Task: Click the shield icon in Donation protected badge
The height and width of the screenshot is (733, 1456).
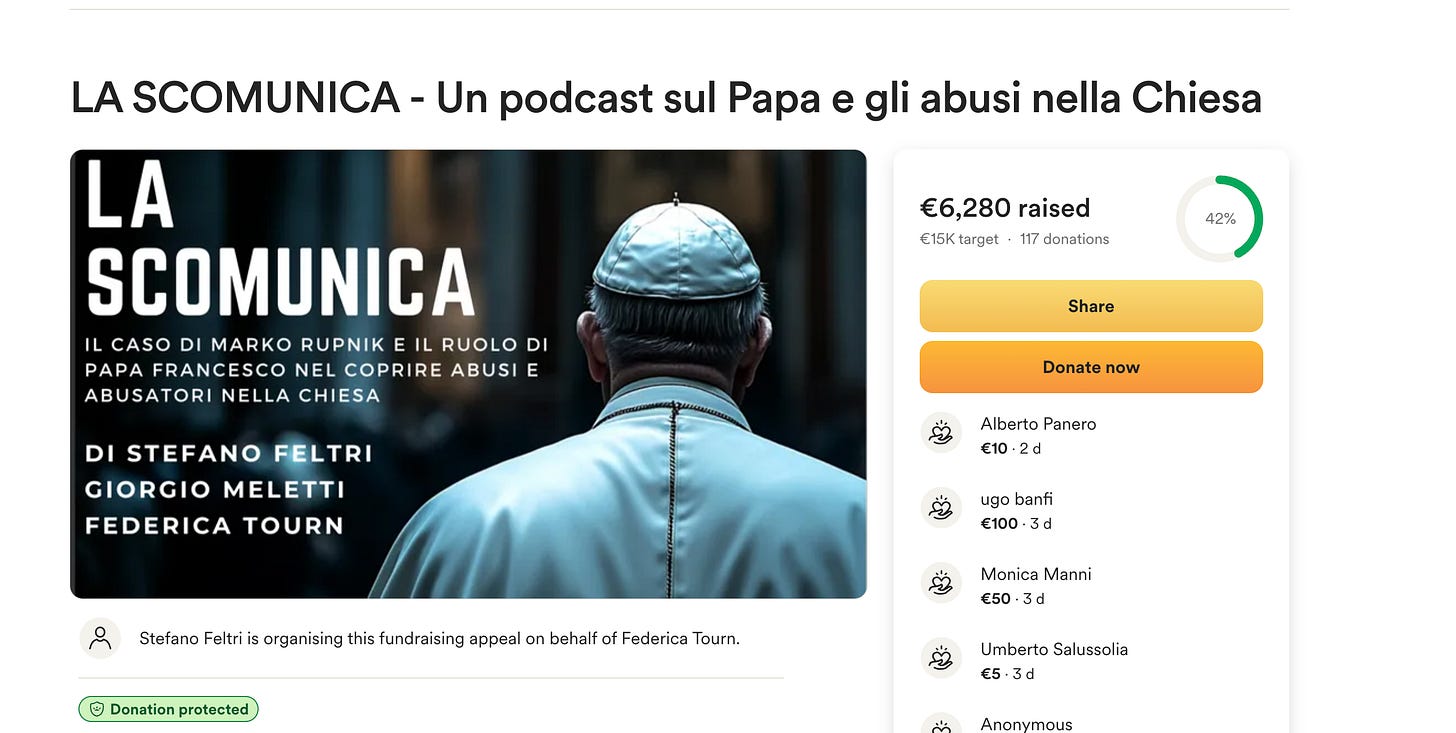Action: [x=97, y=709]
